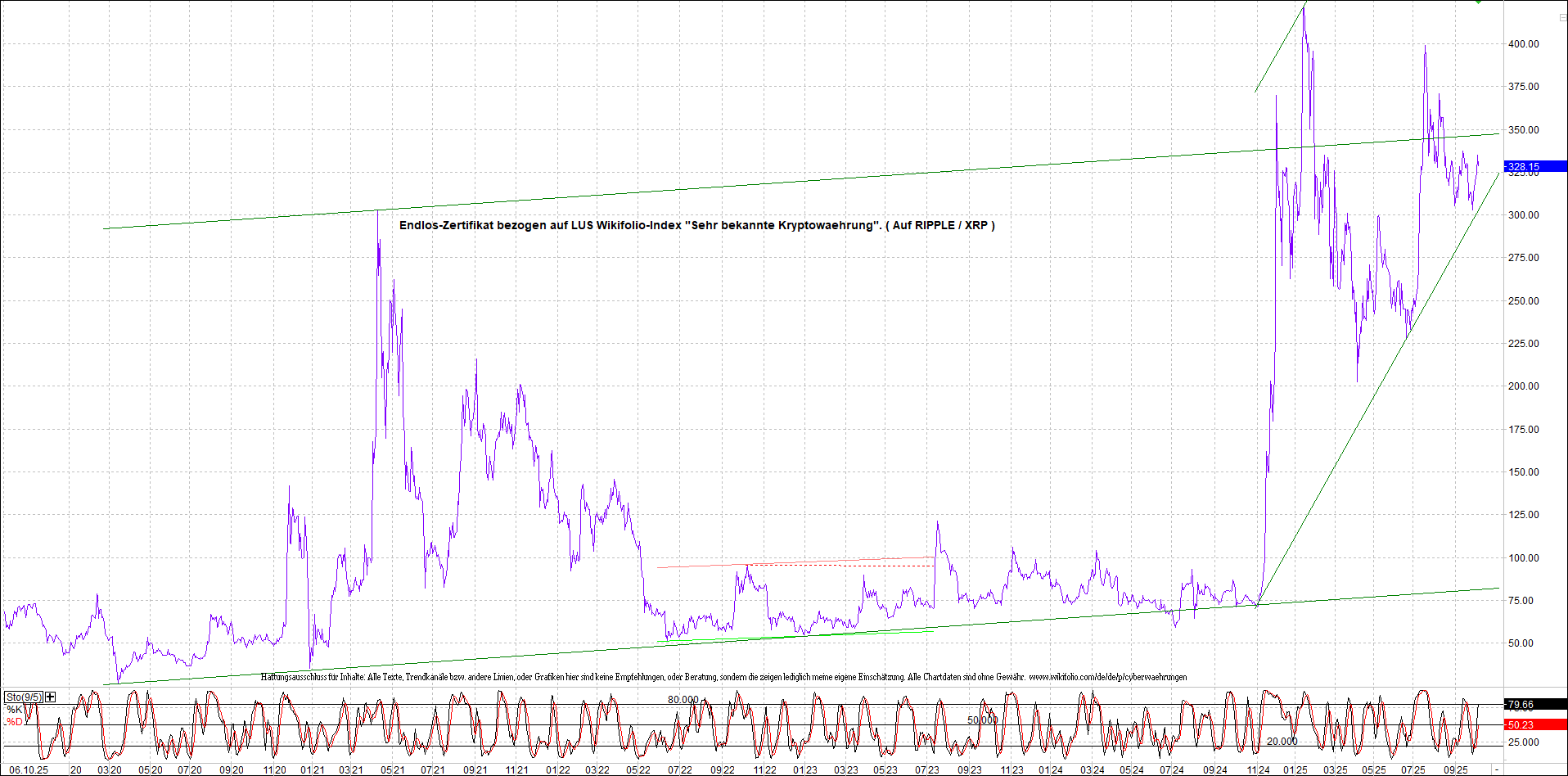1568x776 pixels.
Task: Click the 400.00 price axis label
Action: [1523, 44]
